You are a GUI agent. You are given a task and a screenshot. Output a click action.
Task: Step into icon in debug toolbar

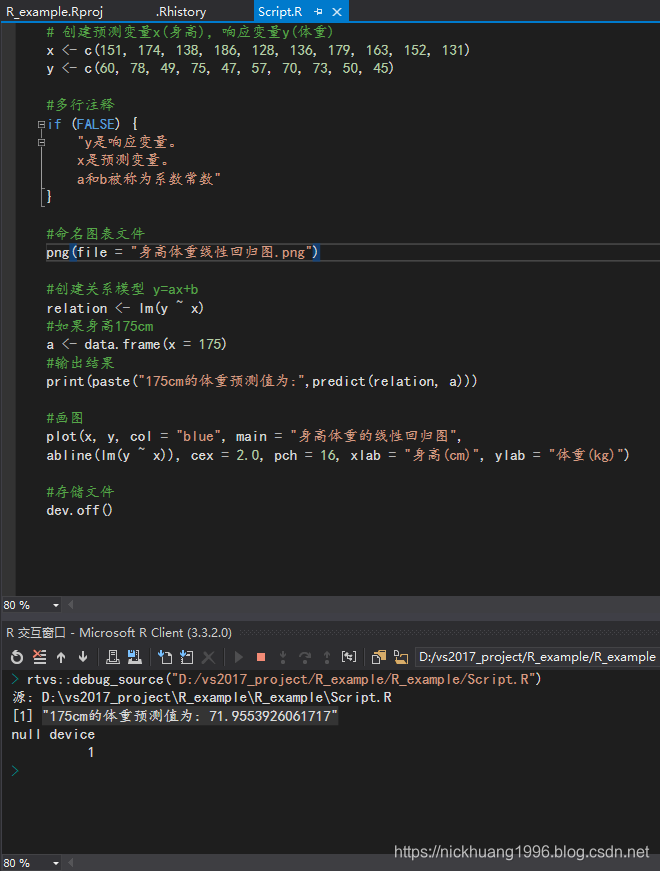coord(283,657)
